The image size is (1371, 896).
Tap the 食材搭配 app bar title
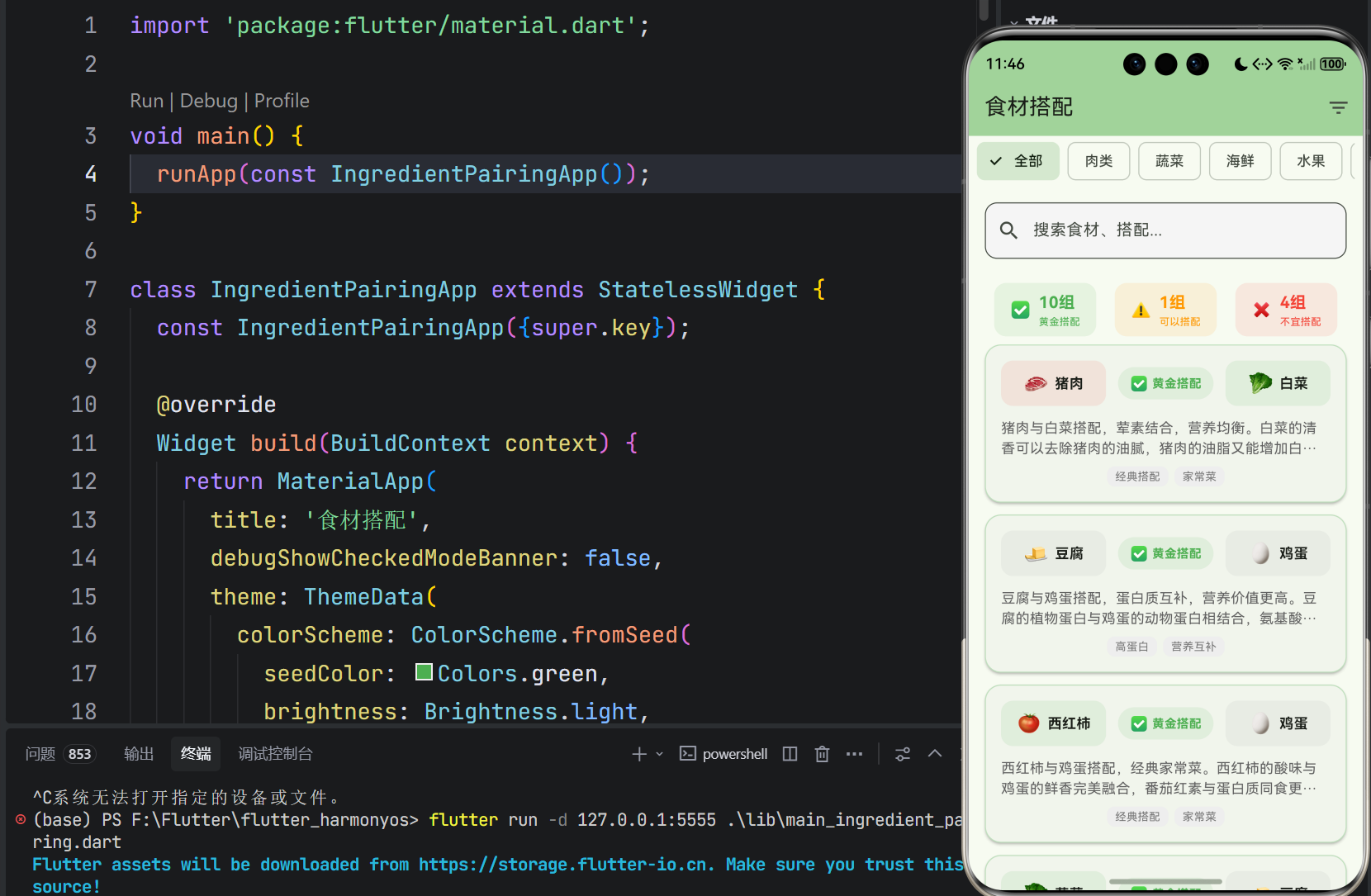click(x=1029, y=107)
